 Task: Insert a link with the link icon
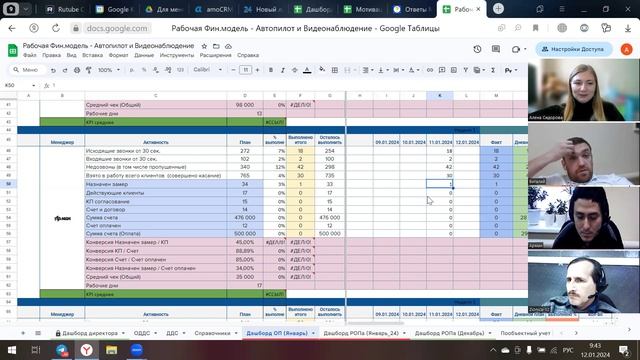430,70
